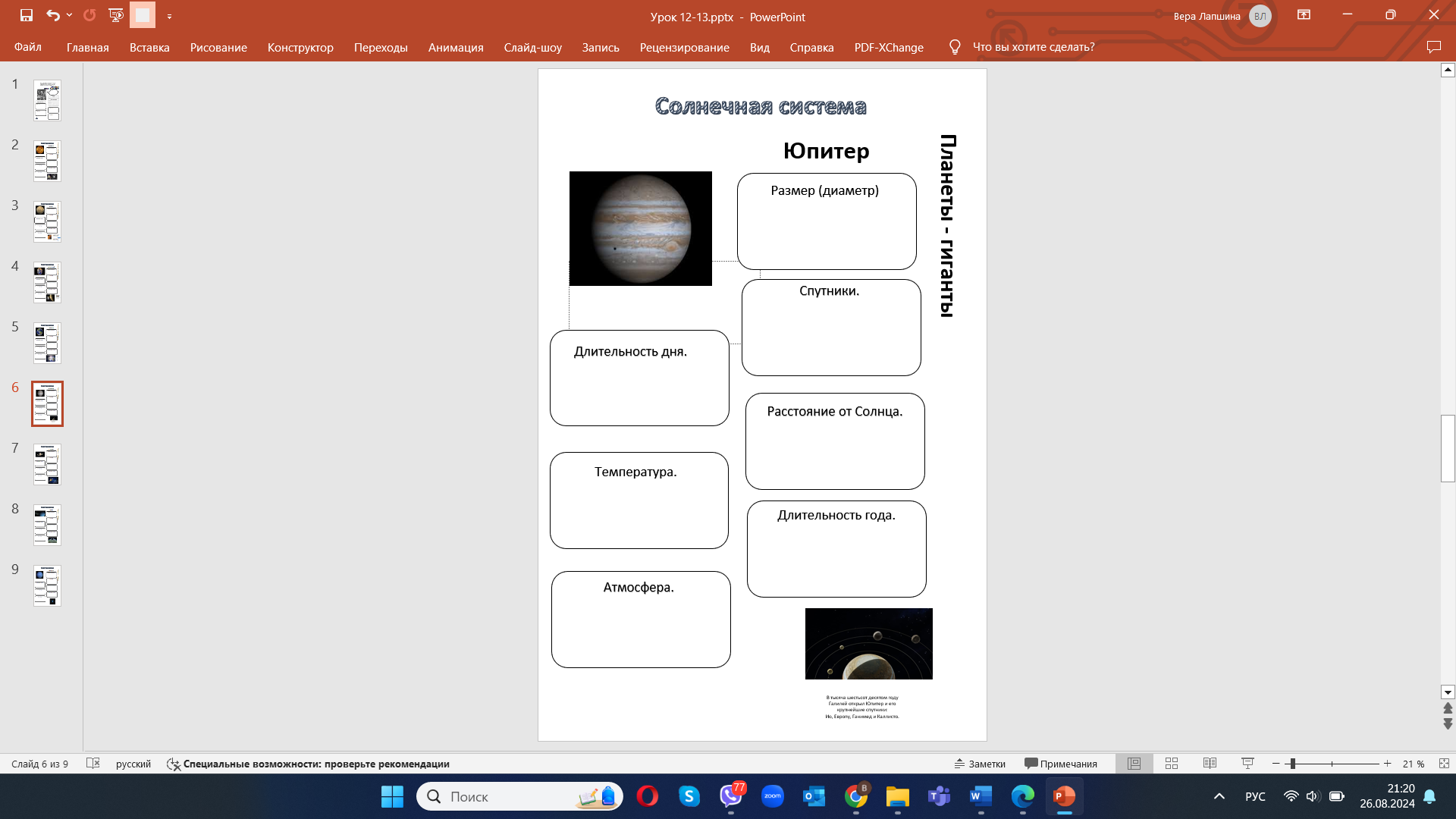1456x819 pixels.
Task: Open Рецензирование tab
Action: pos(685,47)
